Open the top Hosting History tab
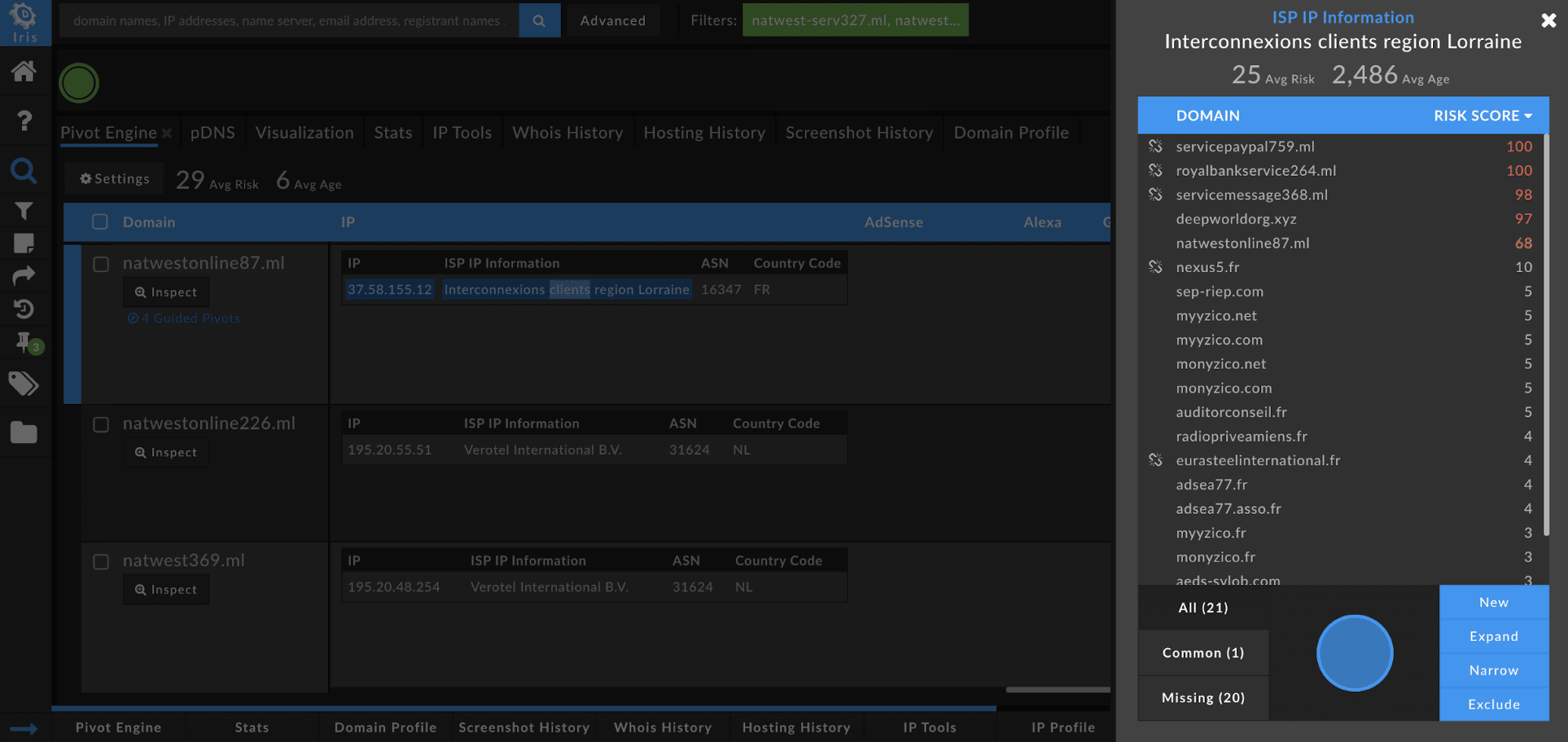The width and height of the screenshot is (1568, 742). (x=704, y=133)
